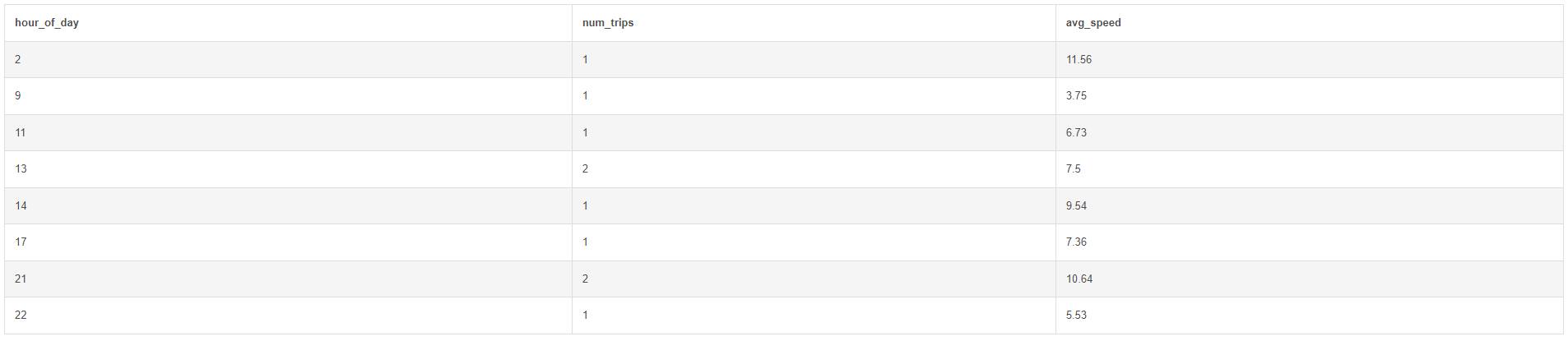Click avg_speed value 10.64
Viewport: 1568px width, 341px height.
pyautogui.click(x=1079, y=279)
